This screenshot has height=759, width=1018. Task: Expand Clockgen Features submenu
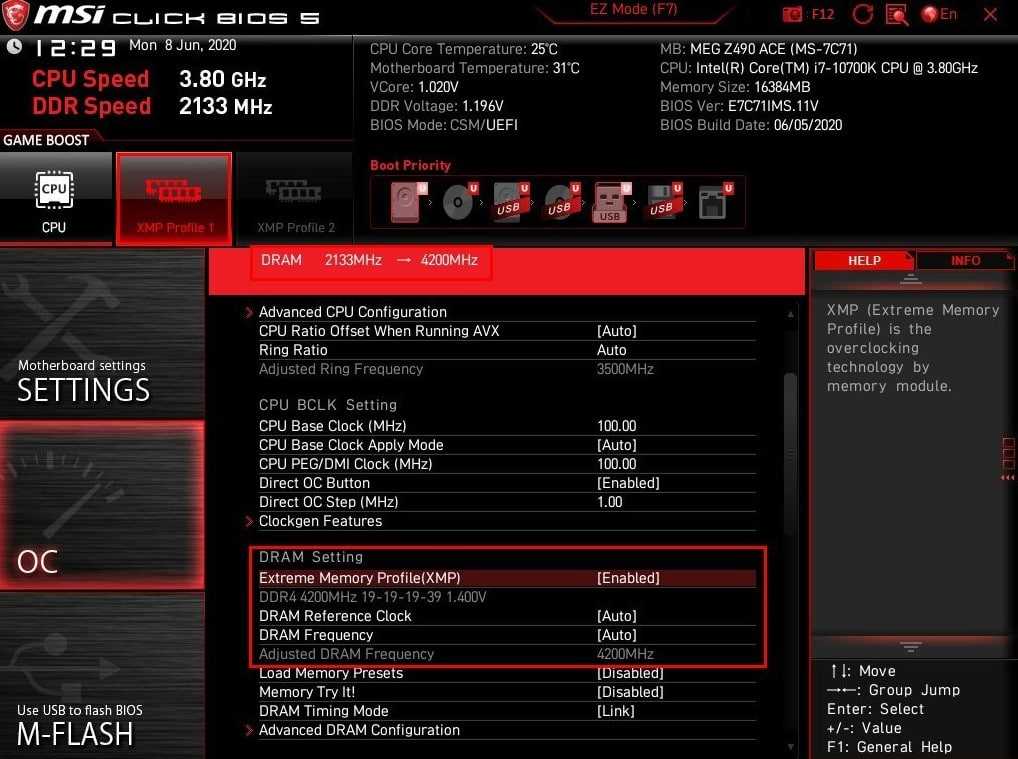pyautogui.click(x=320, y=521)
